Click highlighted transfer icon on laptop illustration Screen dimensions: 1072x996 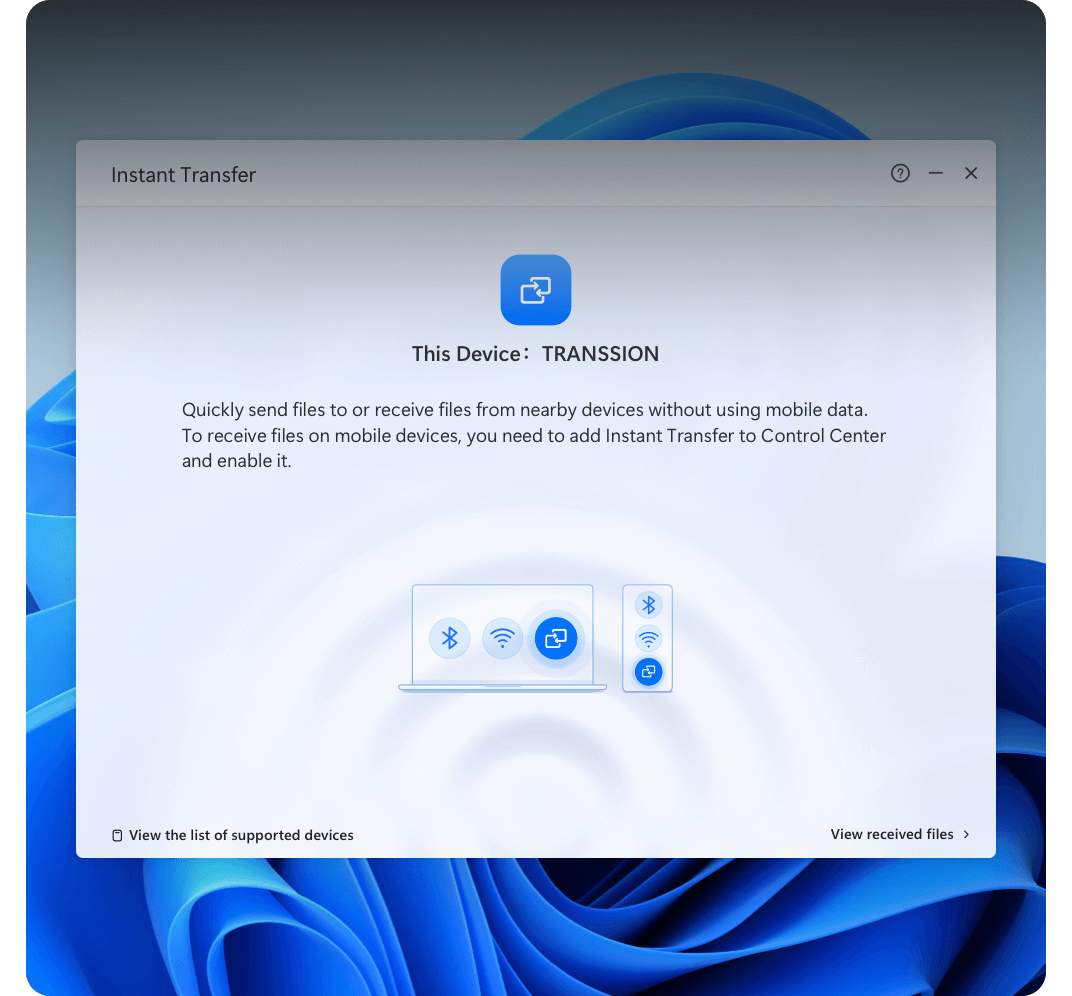click(x=556, y=638)
